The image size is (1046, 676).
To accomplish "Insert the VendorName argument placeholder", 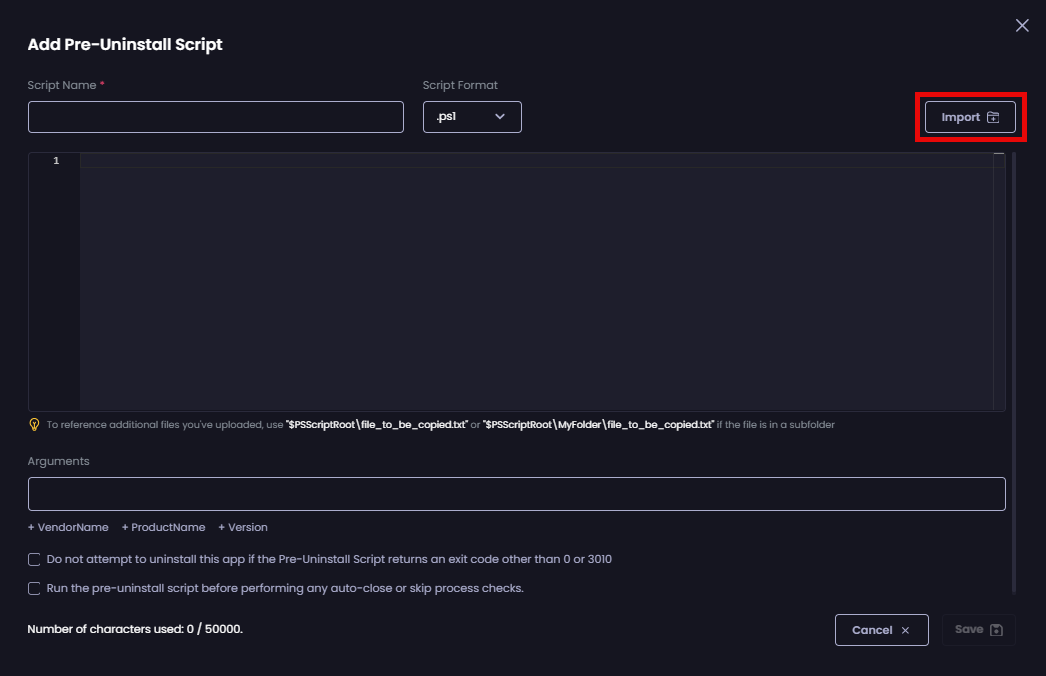I will tap(68, 527).
